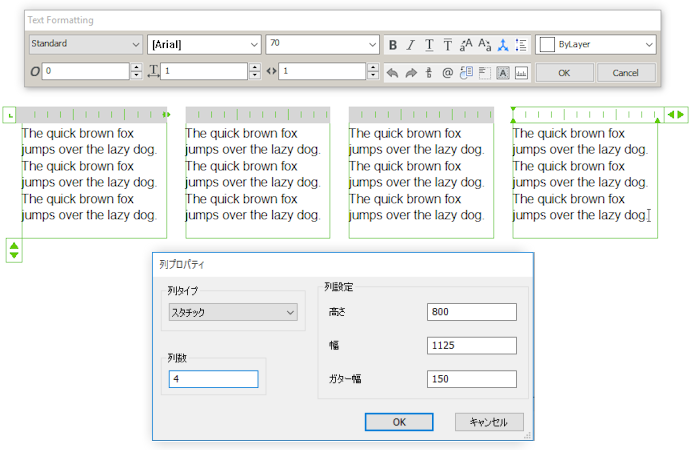The width and height of the screenshot is (691, 450).
Task: Open paragraph alignment options icon
Action: point(485,73)
